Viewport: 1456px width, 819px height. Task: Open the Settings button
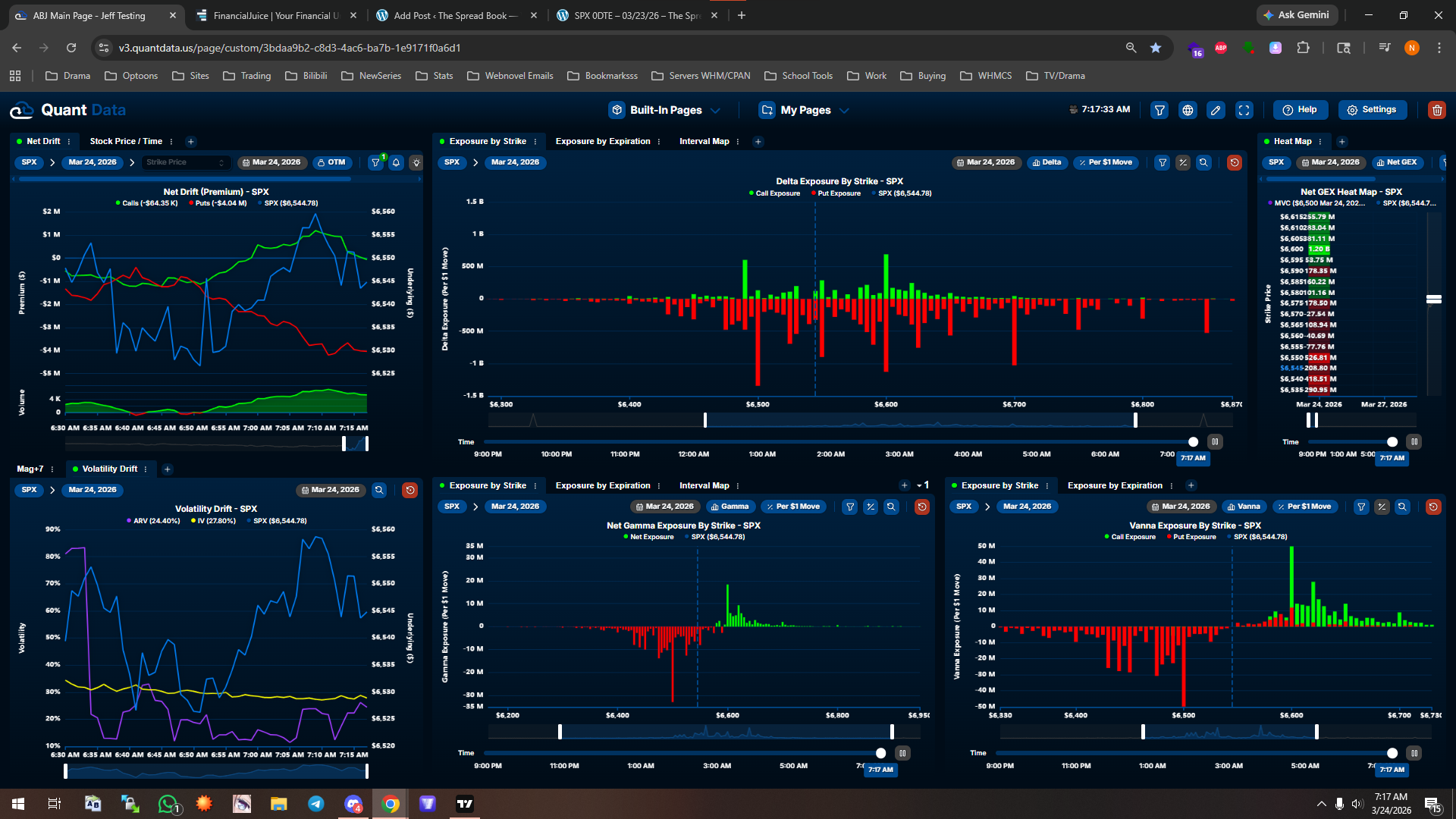point(1371,110)
